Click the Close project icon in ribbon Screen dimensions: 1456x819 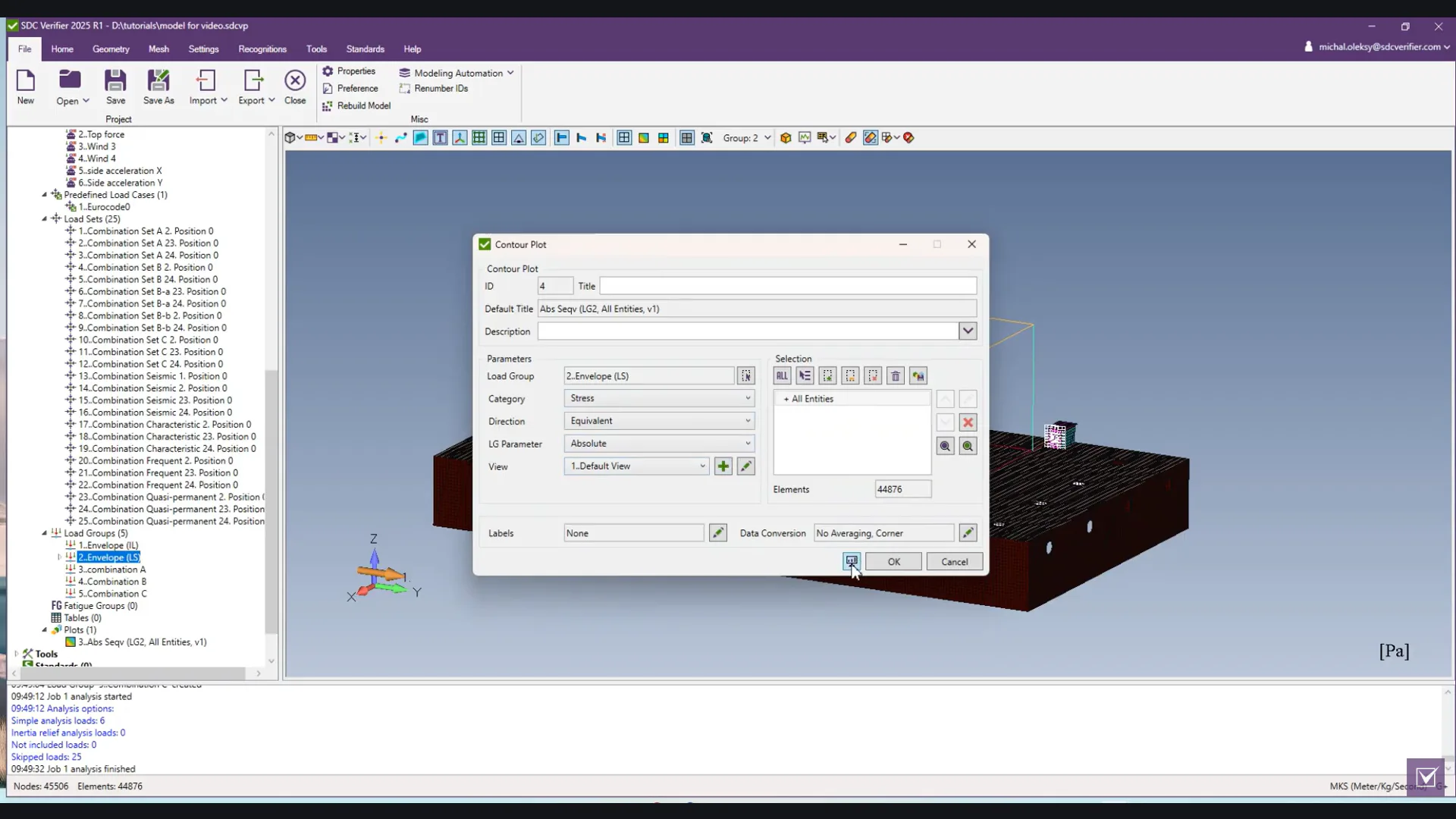click(295, 86)
